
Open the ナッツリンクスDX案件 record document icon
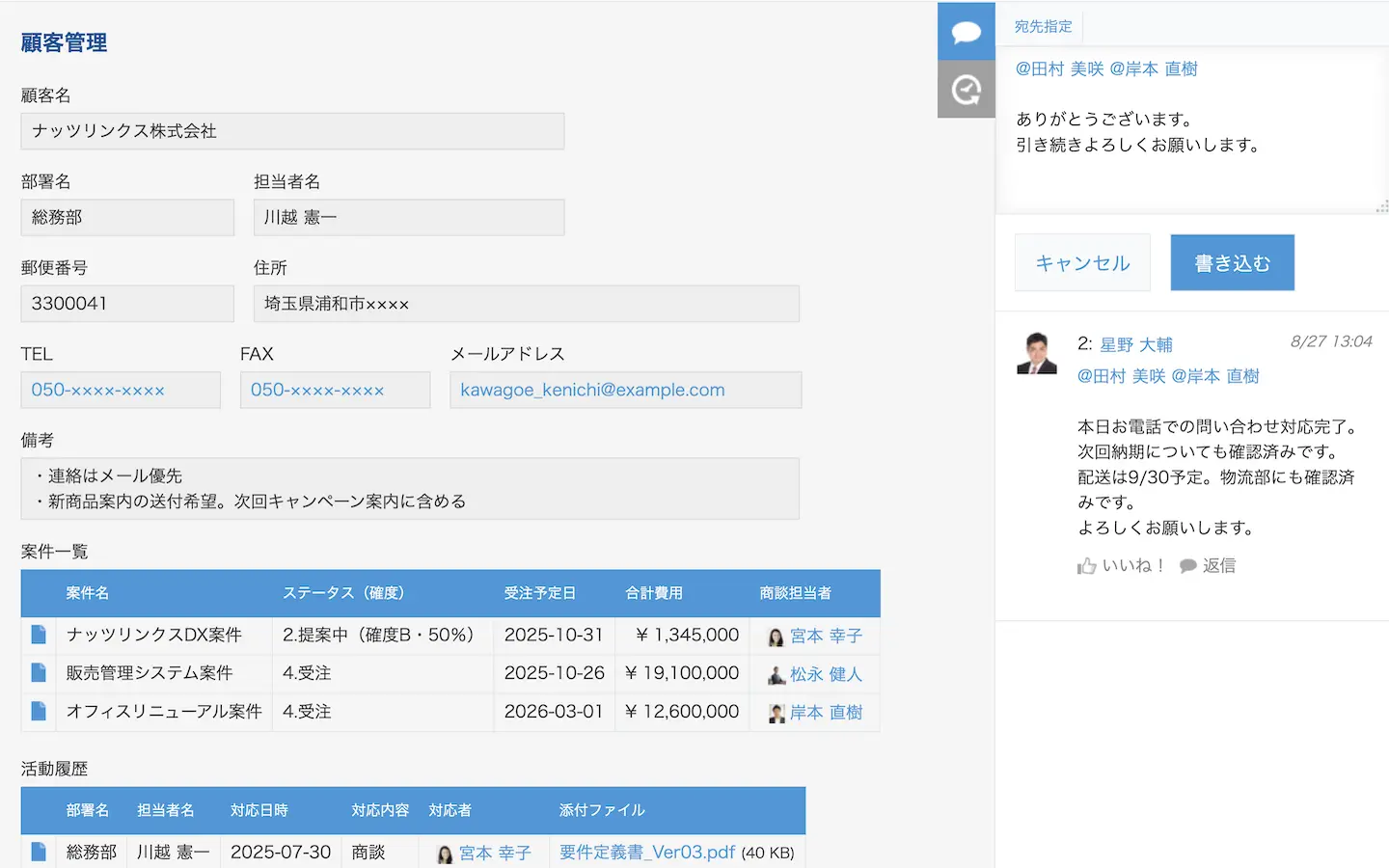[39, 635]
